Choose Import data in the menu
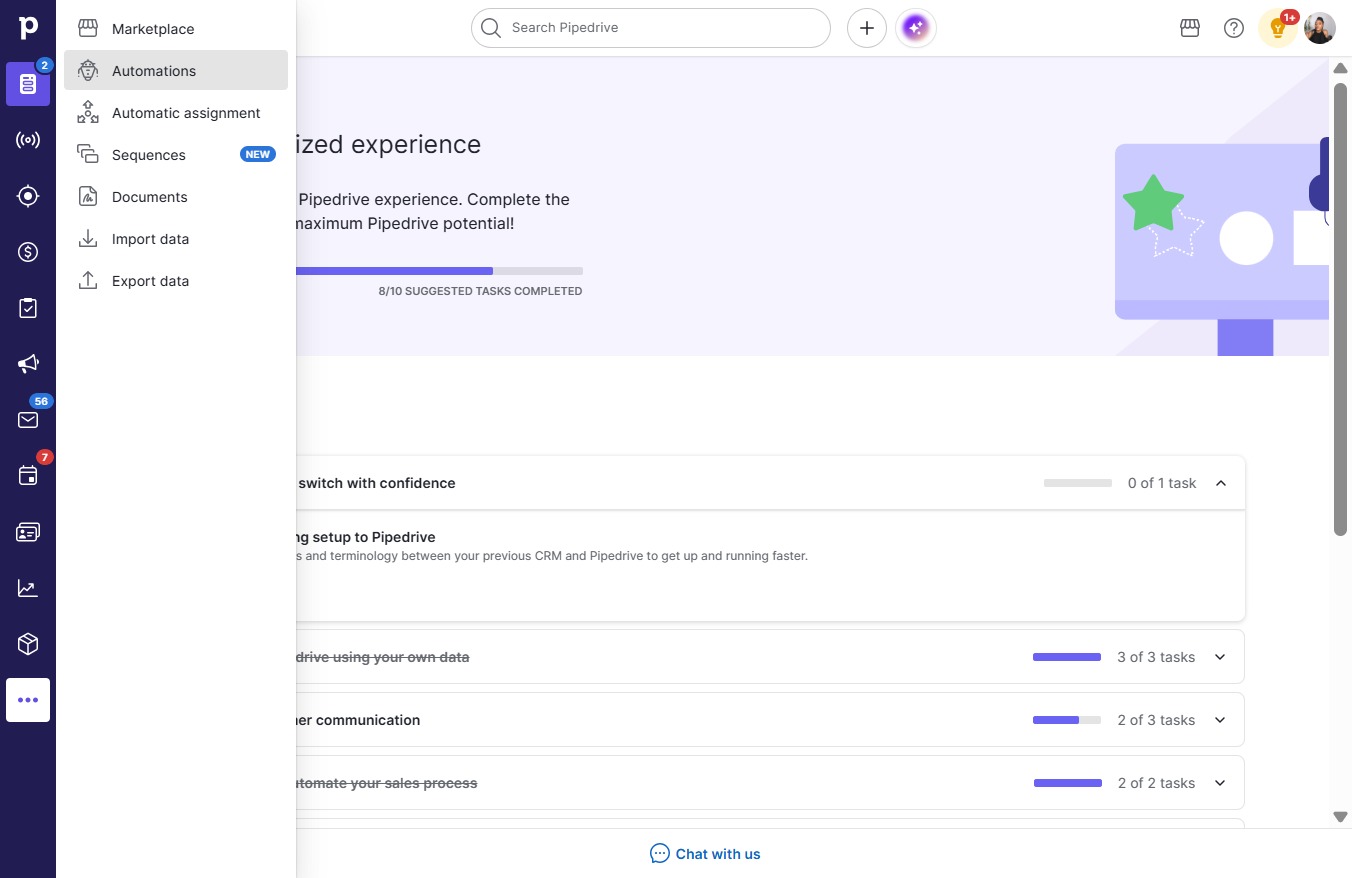Viewport: 1352px width, 878px height. pyautogui.click(x=176, y=239)
